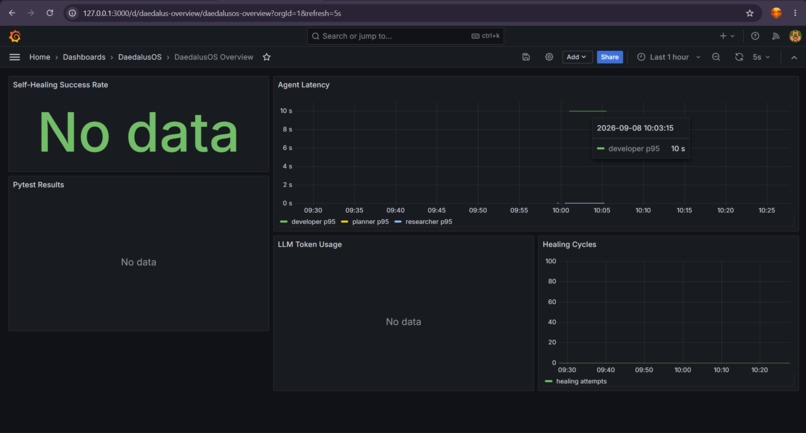
Task: Refresh the dashboard now
Action: pyautogui.click(x=739, y=57)
